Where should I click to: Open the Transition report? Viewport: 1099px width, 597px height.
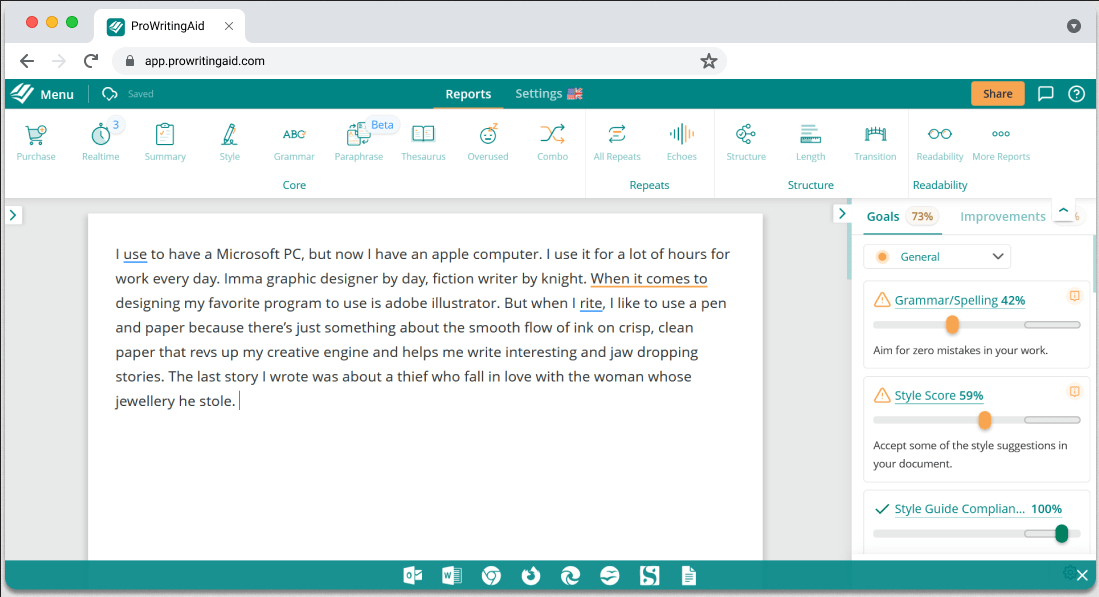(x=875, y=142)
